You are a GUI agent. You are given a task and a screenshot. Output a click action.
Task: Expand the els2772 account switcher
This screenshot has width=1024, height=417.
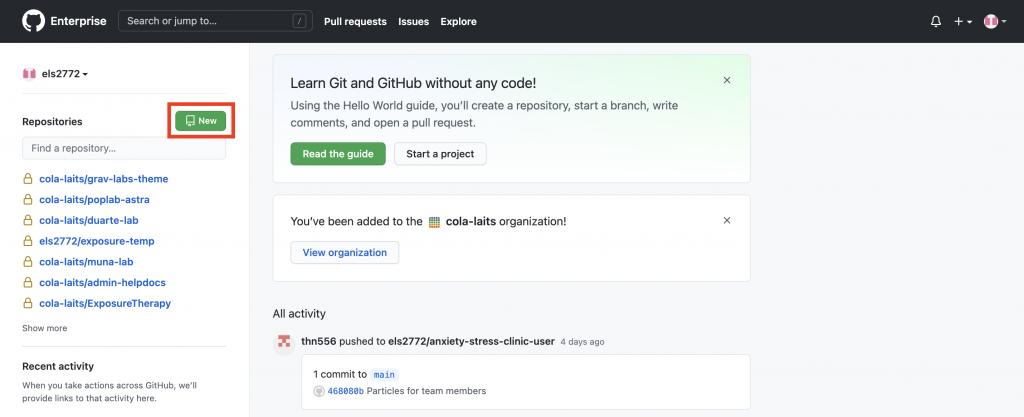pyautogui.click(x=65, y=74)
